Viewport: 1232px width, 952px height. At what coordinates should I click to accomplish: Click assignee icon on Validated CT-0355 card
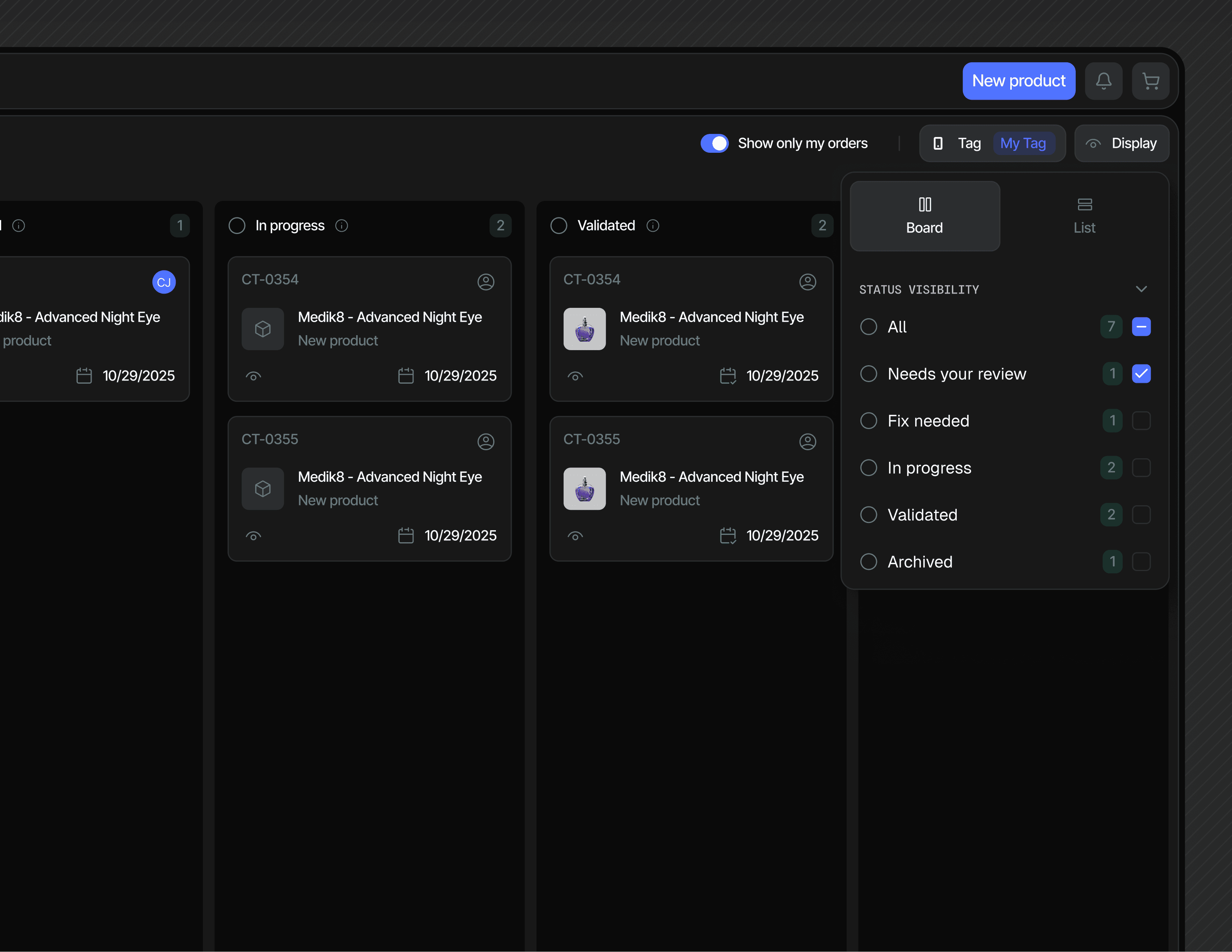coord(807,441)
